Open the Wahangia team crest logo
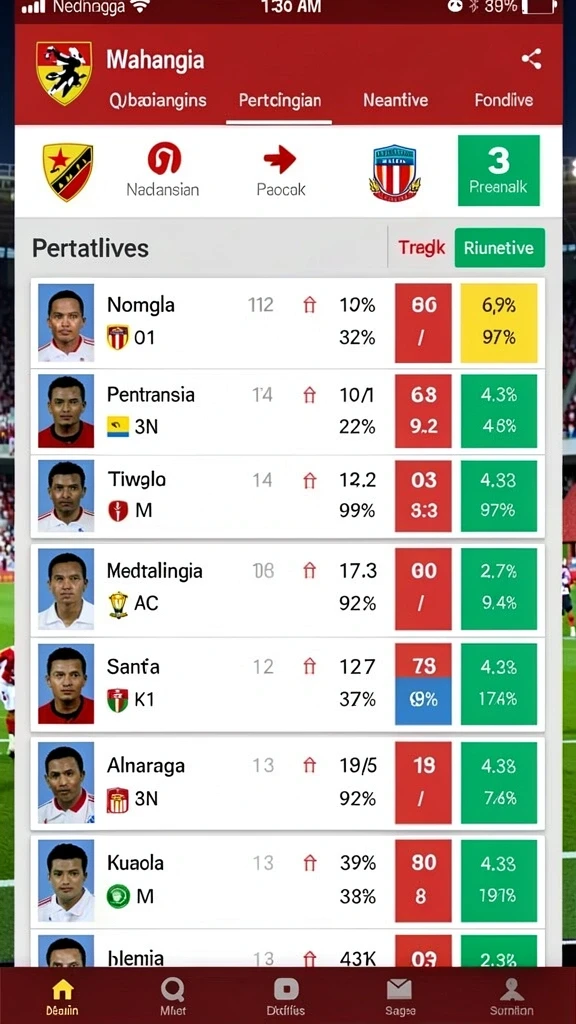The height and width of the screenshot is (1024, 576). 63,72
